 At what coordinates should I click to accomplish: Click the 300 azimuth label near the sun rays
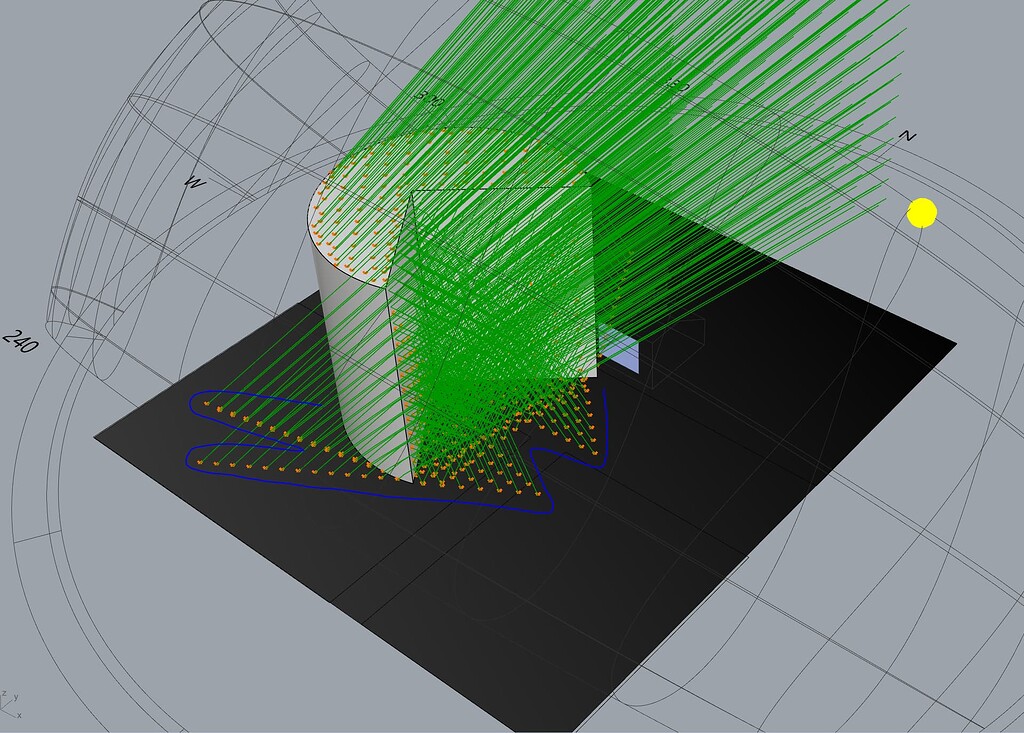pos(430,98)
